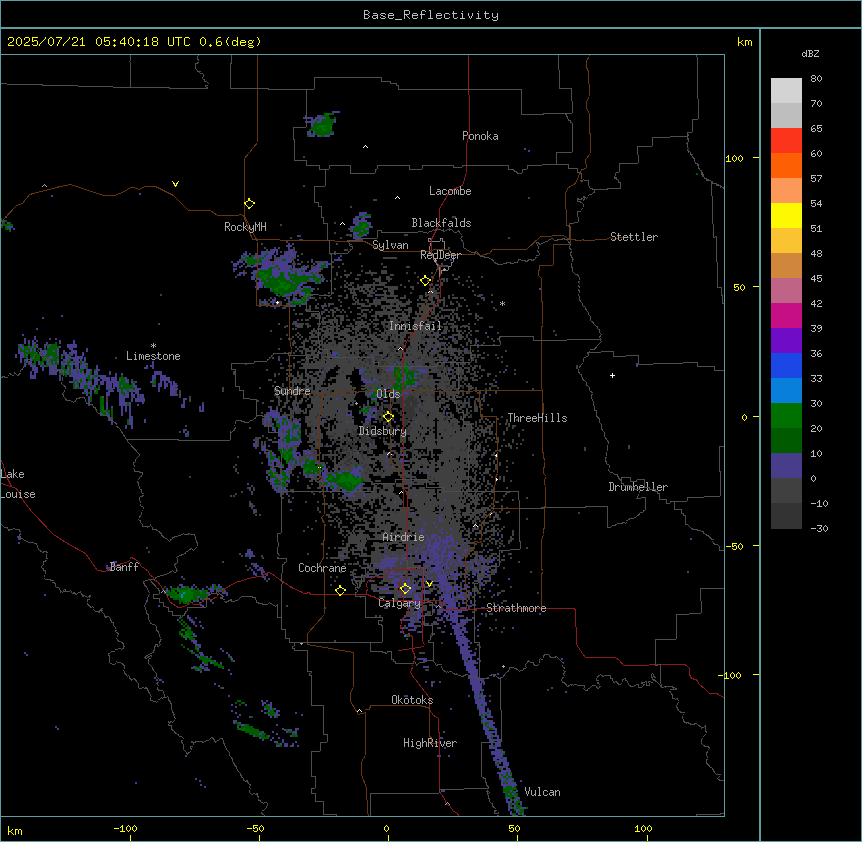Click the yellow diamond marker near RockyMH
The image size is (862, 842).
[x=249, y=204]
